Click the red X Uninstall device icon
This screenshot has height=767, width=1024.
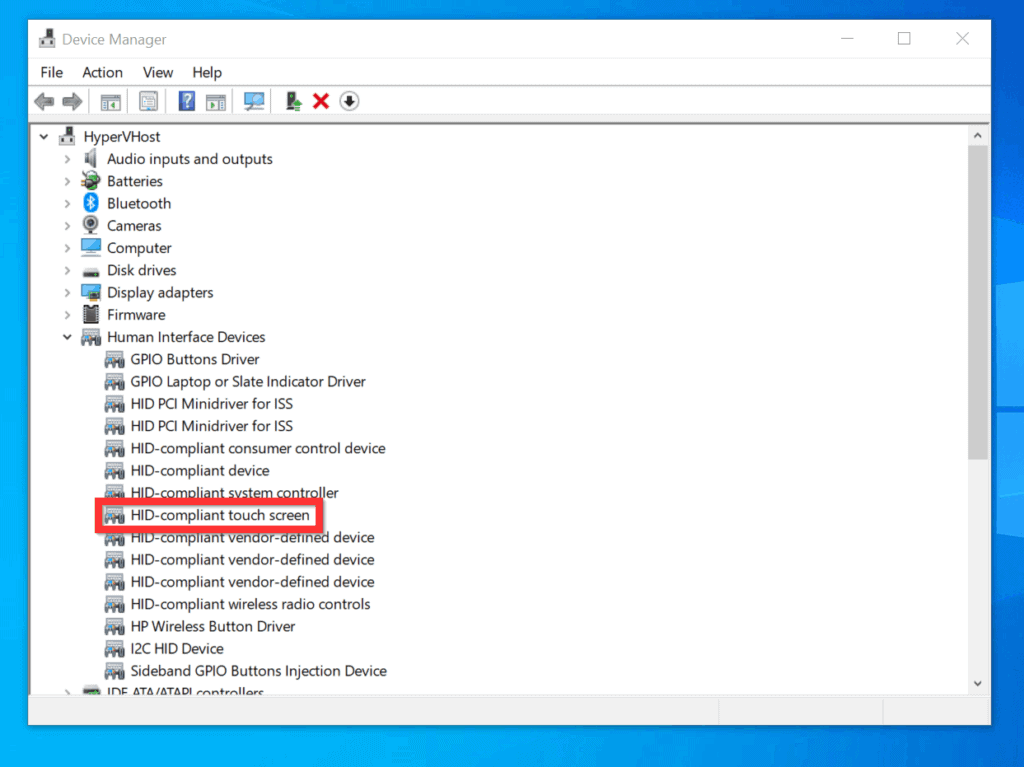click(321, 101)
